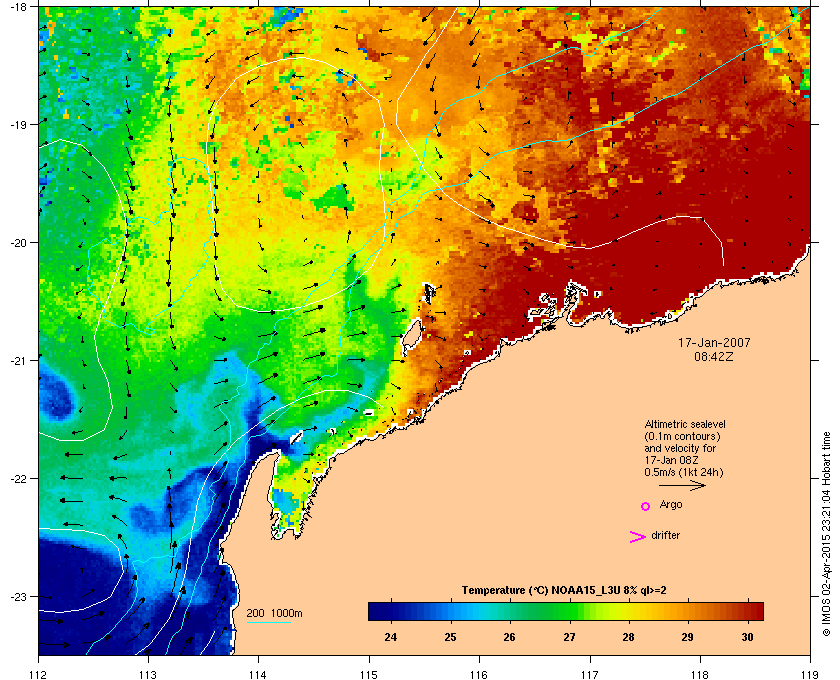Click the latitude axis label '-18'
Viewport: 840px width, 680px height.
click(x=18, y=6)
